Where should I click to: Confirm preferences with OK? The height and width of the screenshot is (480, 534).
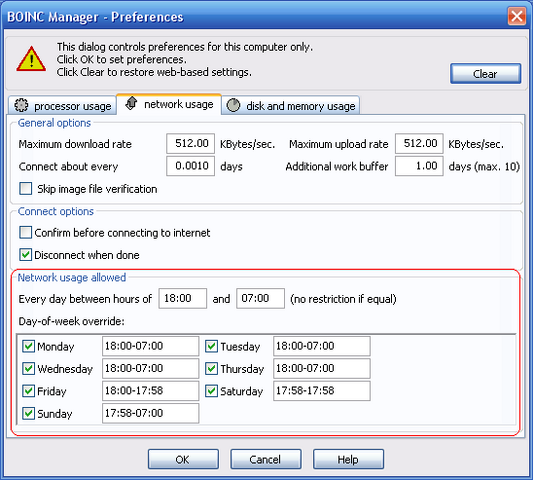tap(183, 459)
